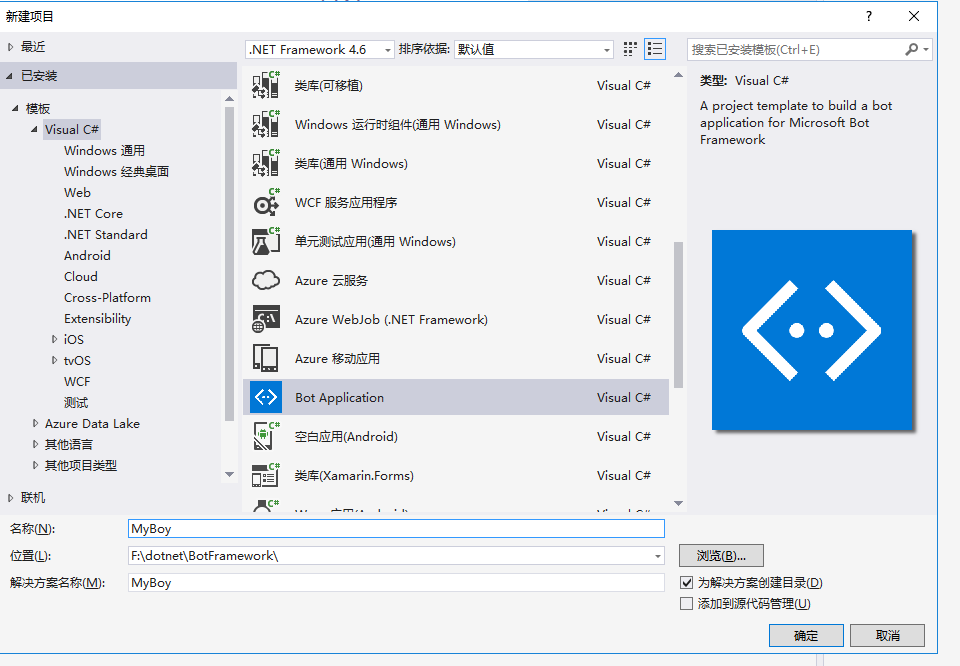Select the Cloud category
This screenshot has height=666, width=960.
pos(80,277)
